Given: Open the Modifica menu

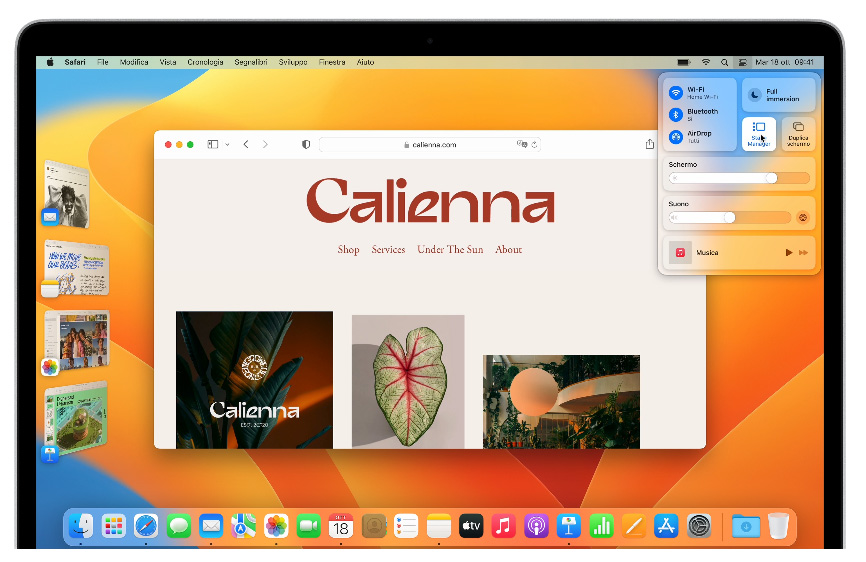Looking at the screenshot, I should tap(134, 62).
